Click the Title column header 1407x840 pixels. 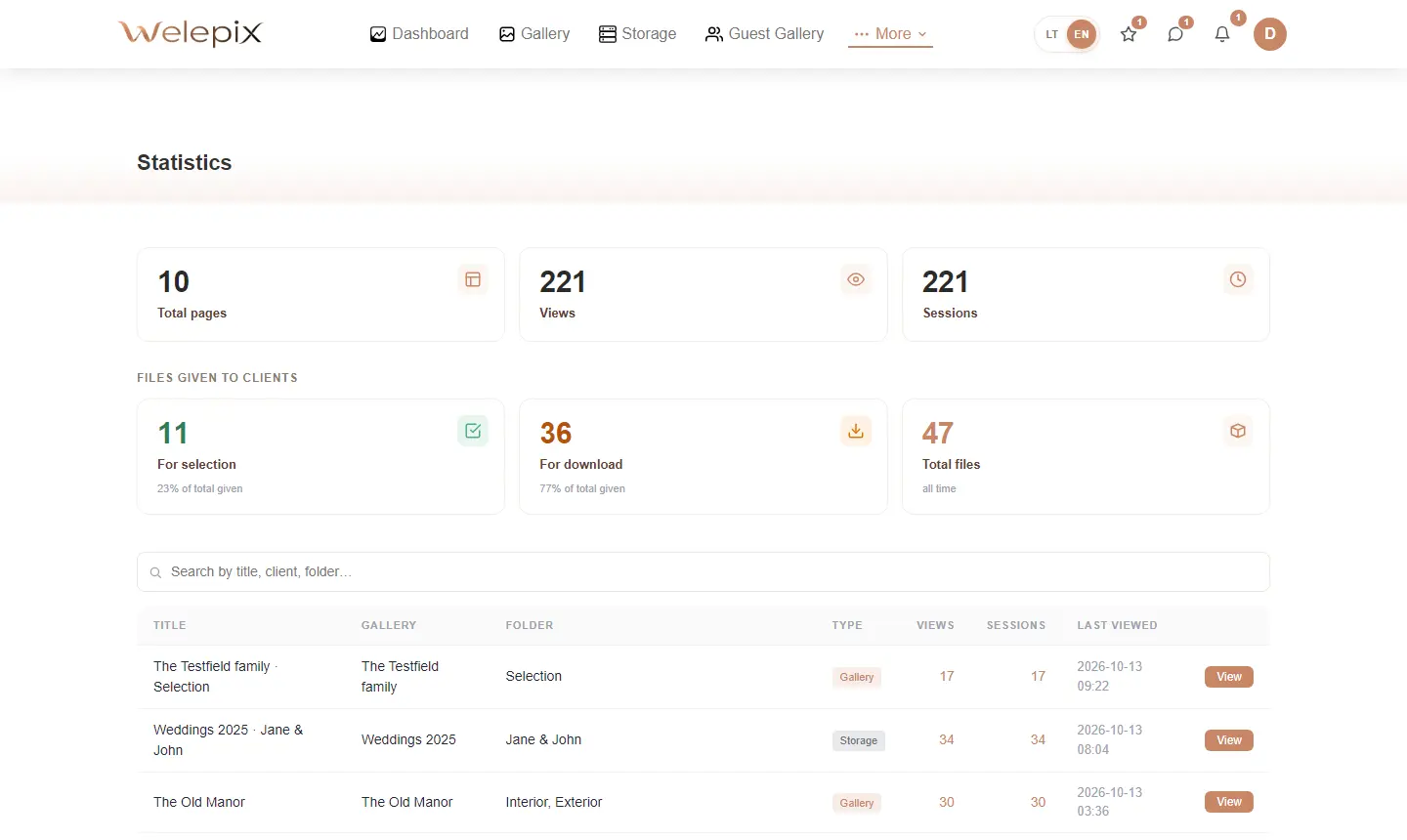tap(170, 625)
